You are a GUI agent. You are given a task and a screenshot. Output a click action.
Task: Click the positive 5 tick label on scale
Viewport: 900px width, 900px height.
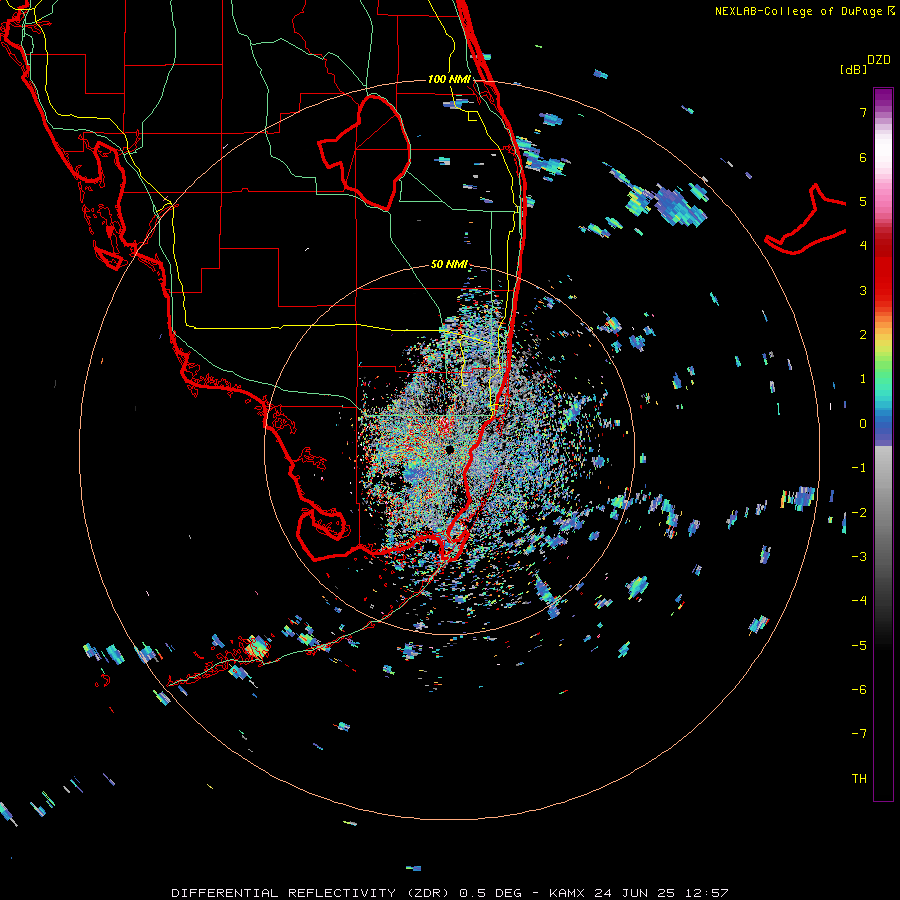pos(863,201)
